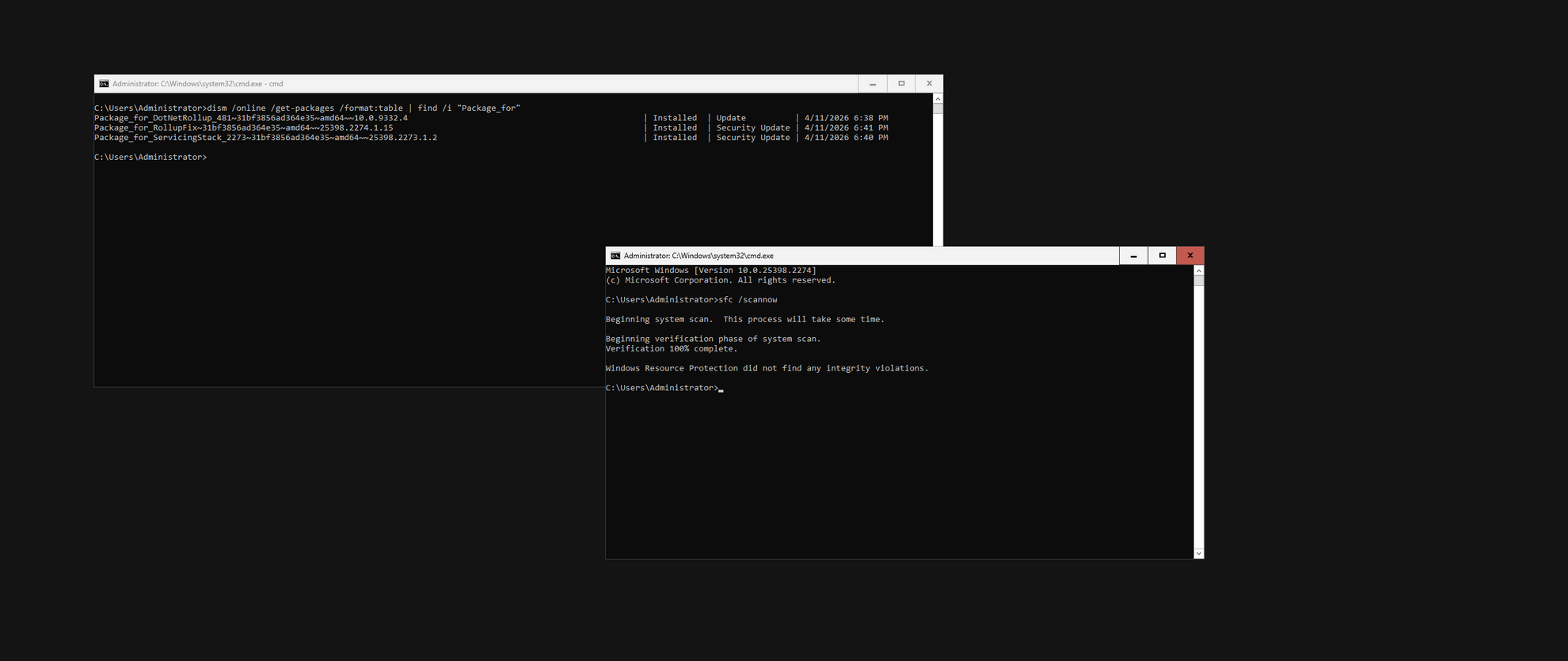Click "Update" type in the DotNetRollup row
This screenshot has height=661, width=1568.
[731, 118]
